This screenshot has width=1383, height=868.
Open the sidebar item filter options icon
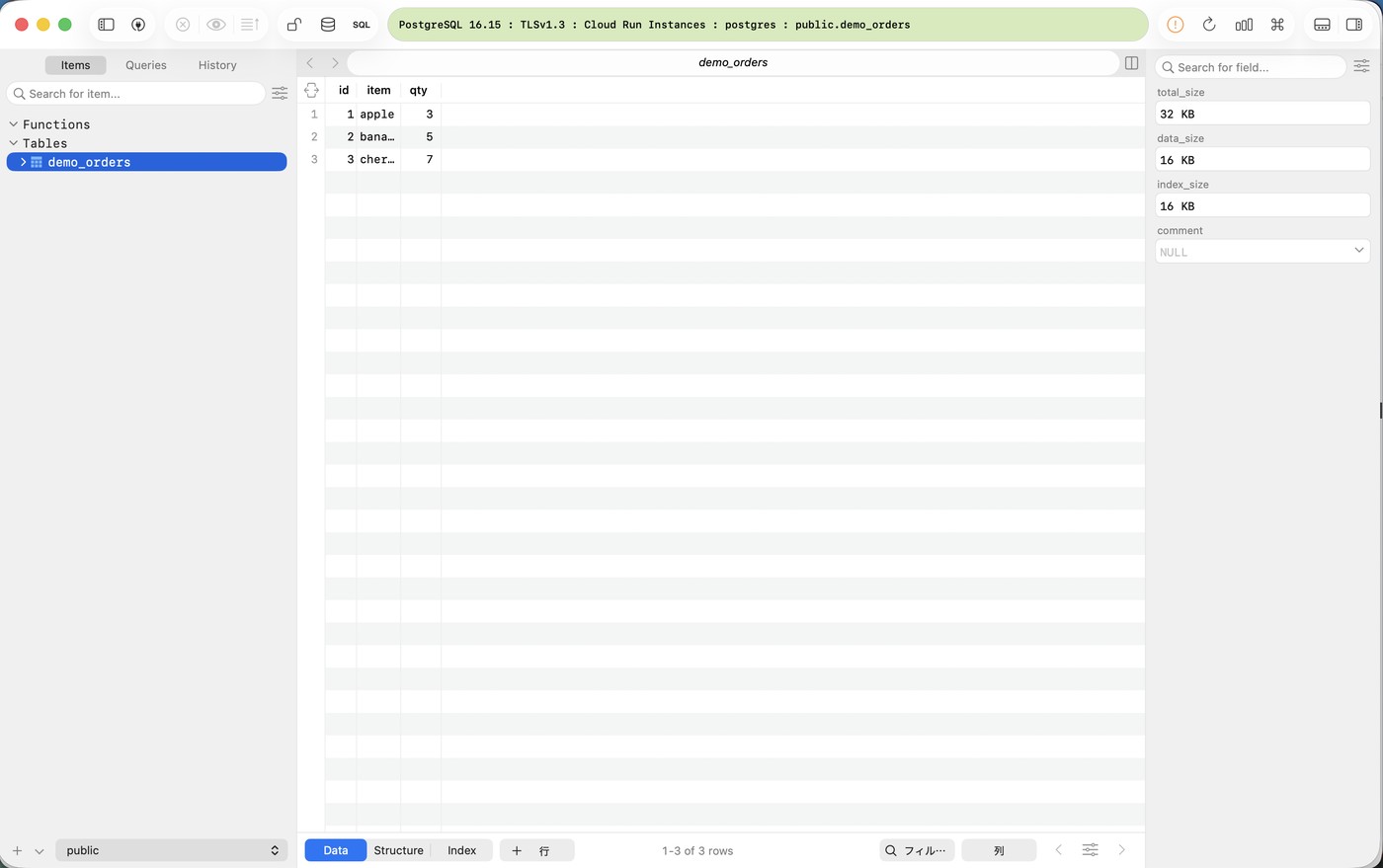point(280,94)
